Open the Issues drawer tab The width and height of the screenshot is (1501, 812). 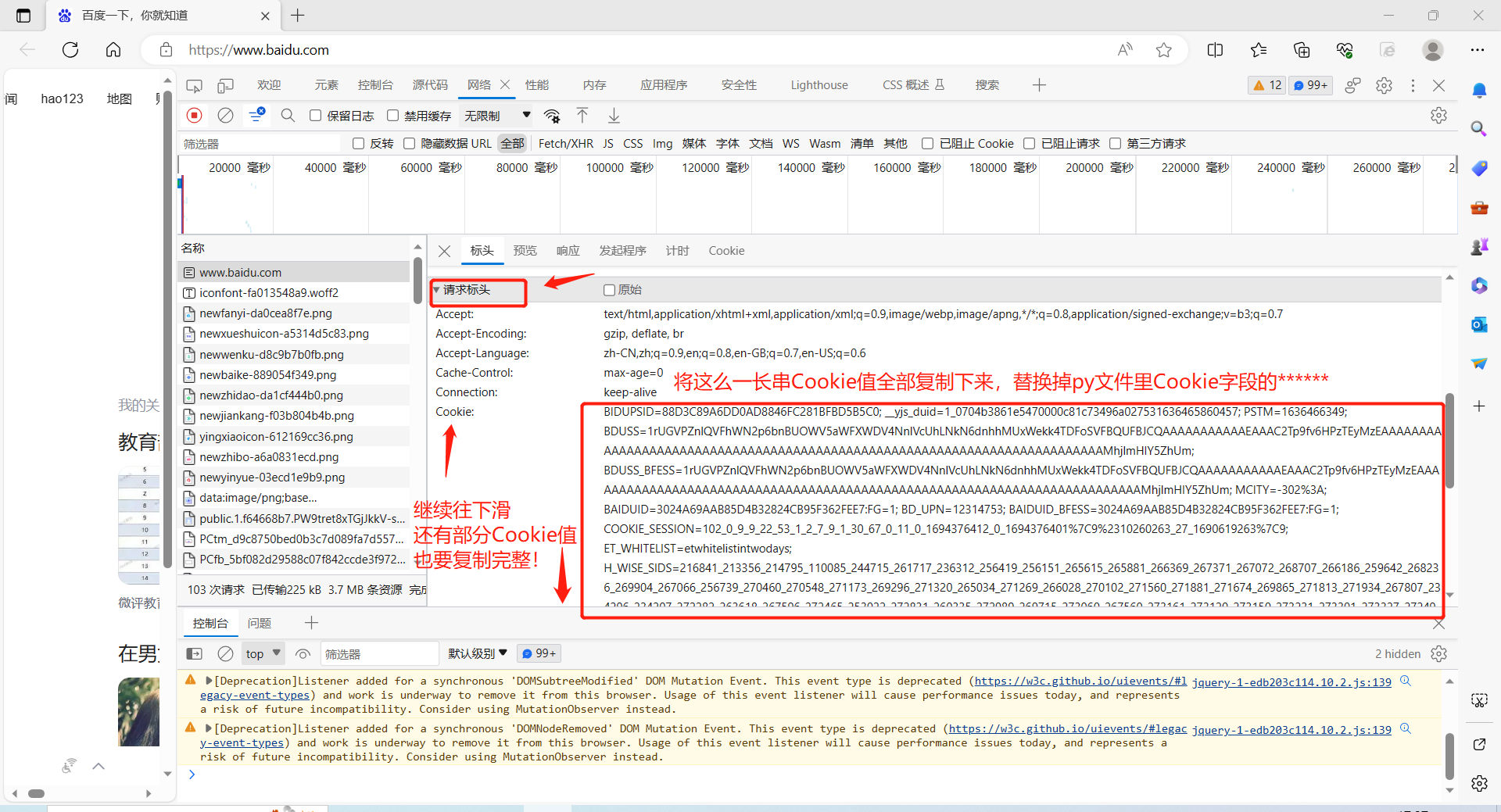click(260, 623)
